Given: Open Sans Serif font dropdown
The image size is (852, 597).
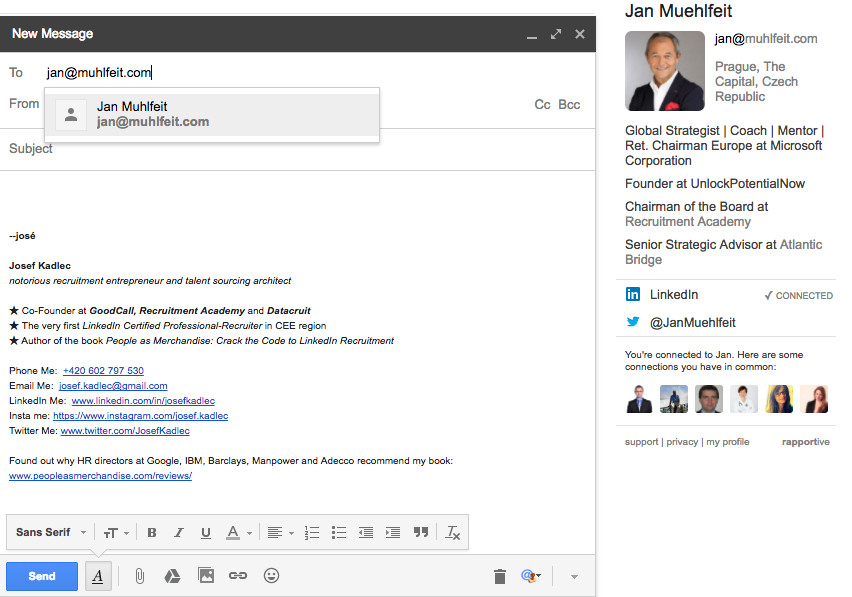Looking at the screenshot, I should coord(51,532).
